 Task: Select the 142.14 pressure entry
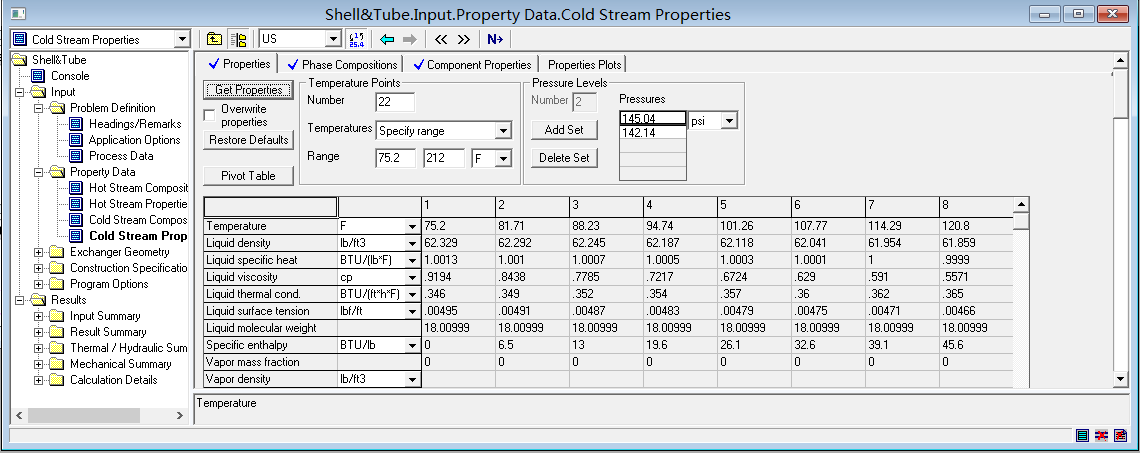(653, 132)
